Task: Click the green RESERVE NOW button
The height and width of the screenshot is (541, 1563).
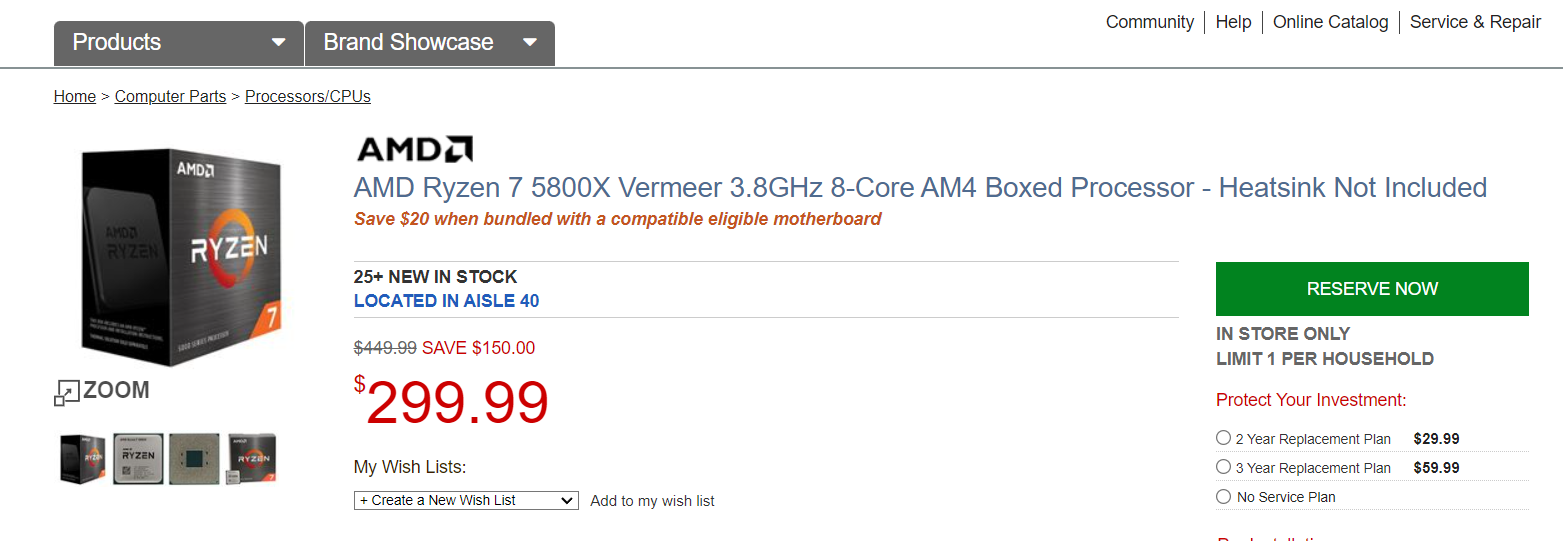Action: pos(1372,289)
